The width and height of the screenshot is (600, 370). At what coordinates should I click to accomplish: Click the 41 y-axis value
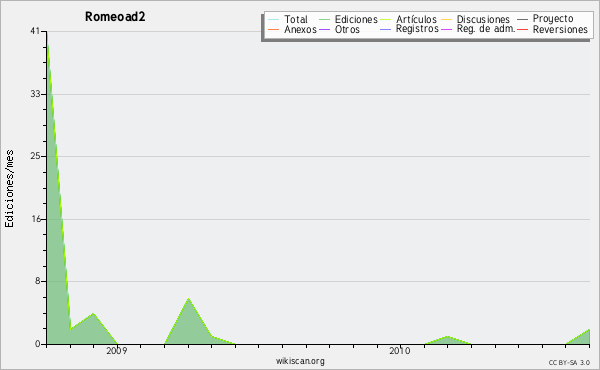[35, 31]
